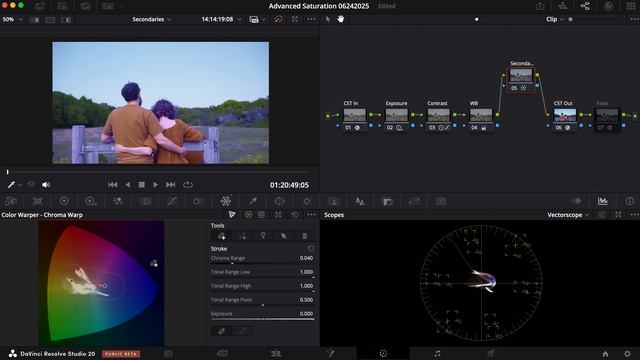Viewport: 640px width, 360px height.
Task: Open the RGB Mixer palette
Action: [x=118, y=201]
